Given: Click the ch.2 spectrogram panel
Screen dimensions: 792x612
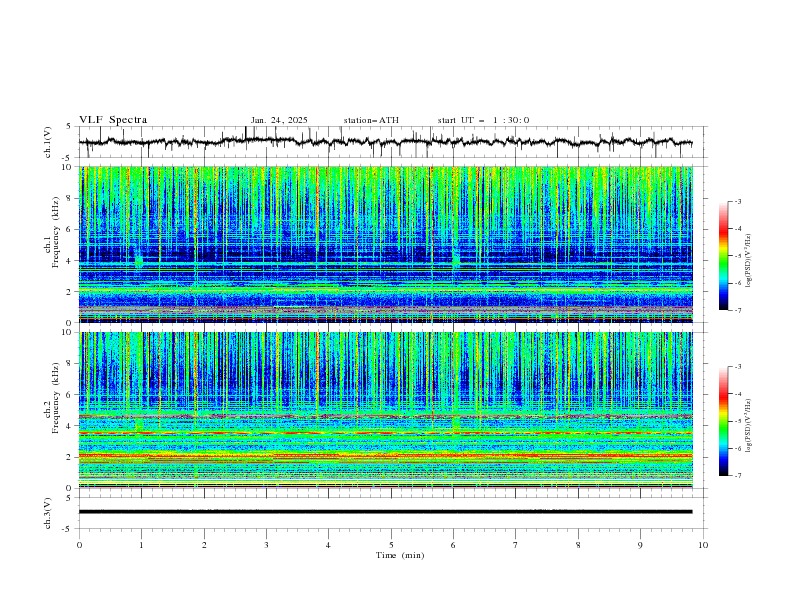Looking at the screenshot, I should (x=386, y=410).
